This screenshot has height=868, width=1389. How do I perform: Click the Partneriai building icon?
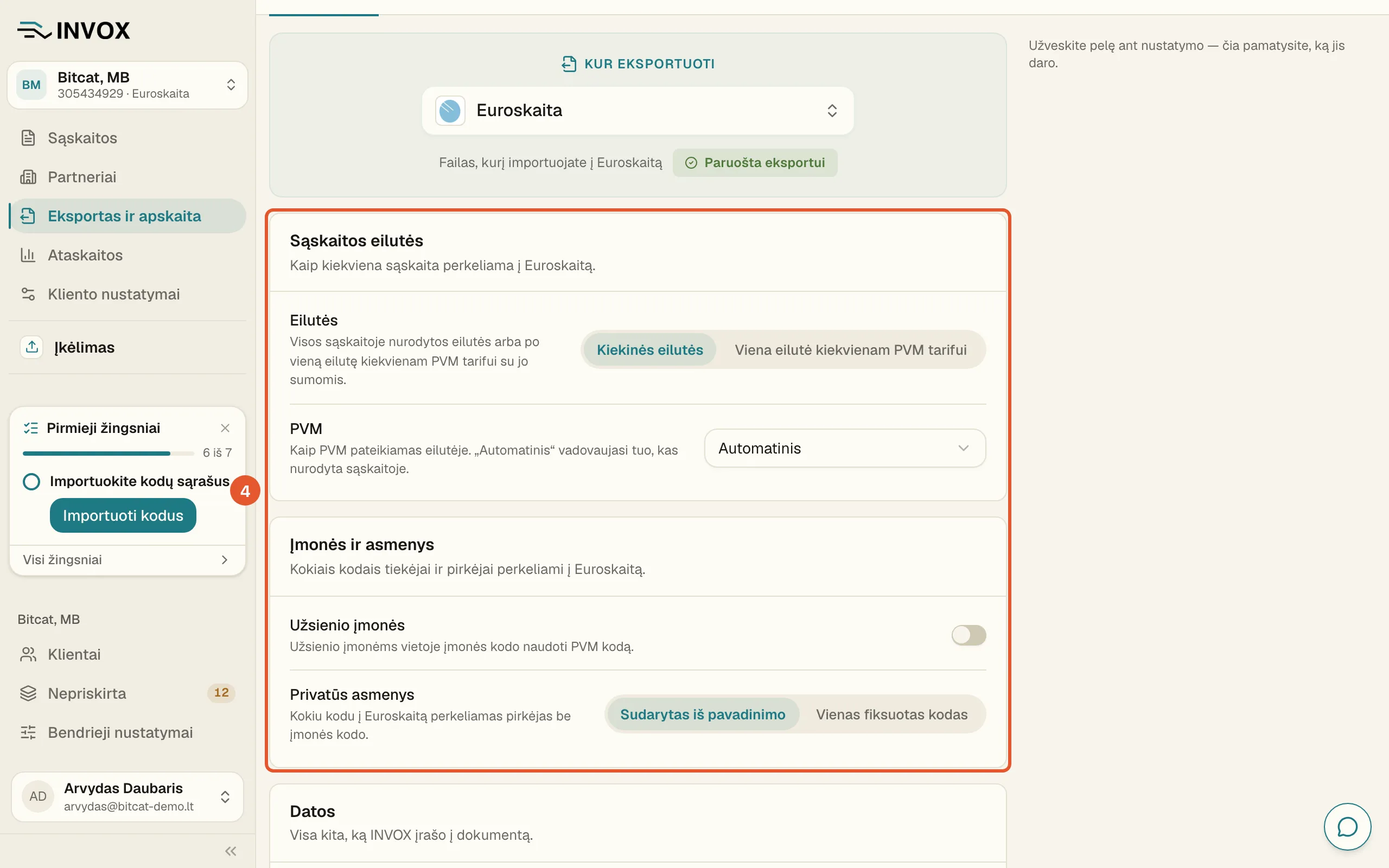pyautogui.click(x=28, y=177)
